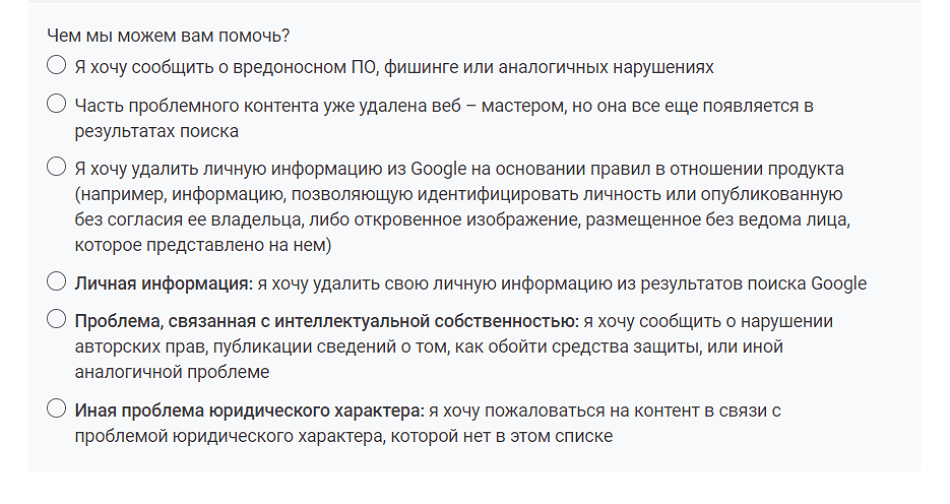Viewport: 950px width, 504px height.
Task: Click the text "которое представлено на нем)"
Action: pyautogui.click(x=202, y=245)
